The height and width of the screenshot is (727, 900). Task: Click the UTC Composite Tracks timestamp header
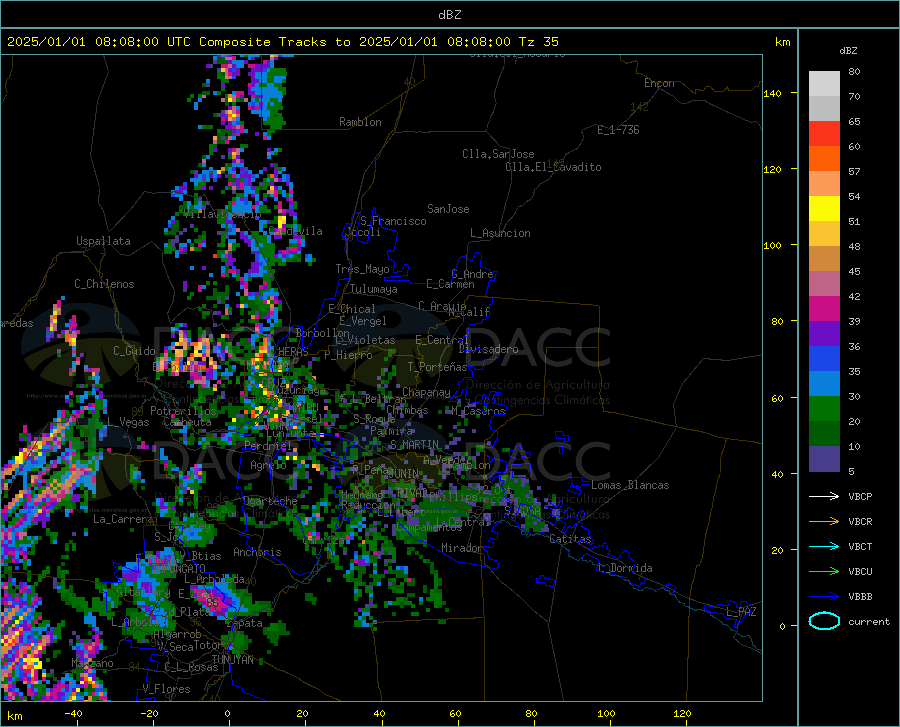[282, 42]
